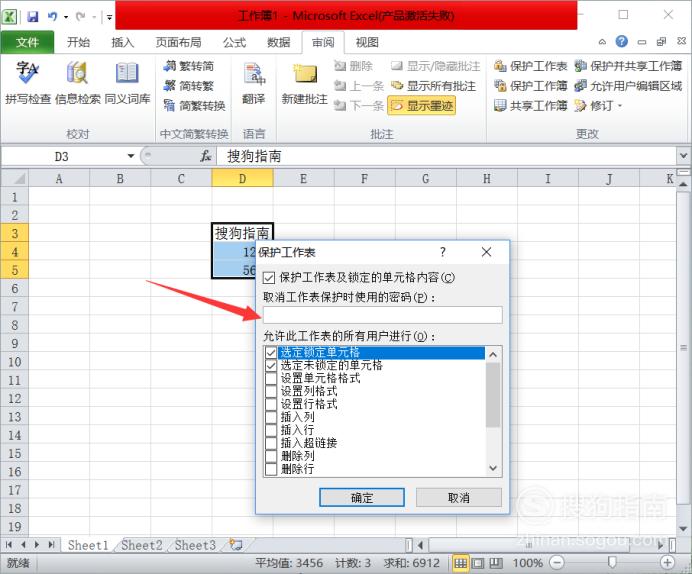Open the 同义词库 thesaurus
The width and height of the screenshot is (692, 574).
click(127, 83)
